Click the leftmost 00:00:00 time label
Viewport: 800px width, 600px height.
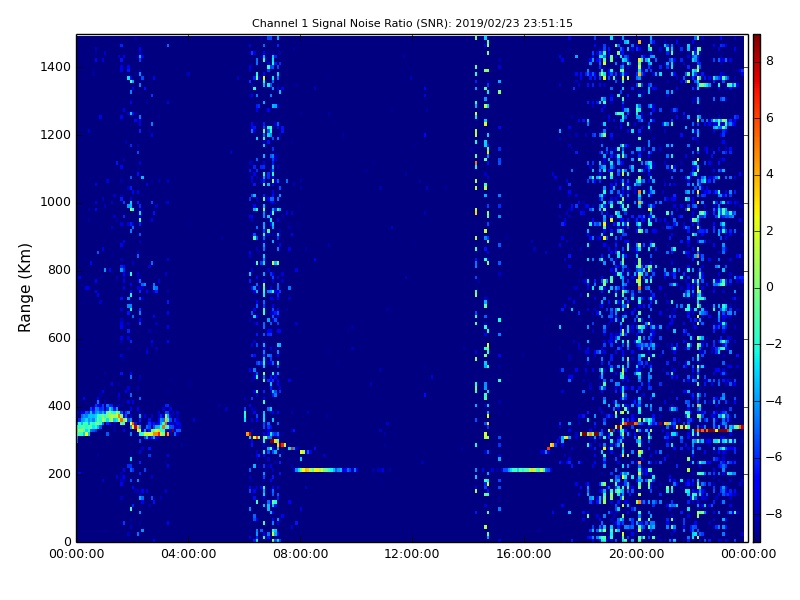[x=77, y=554]
